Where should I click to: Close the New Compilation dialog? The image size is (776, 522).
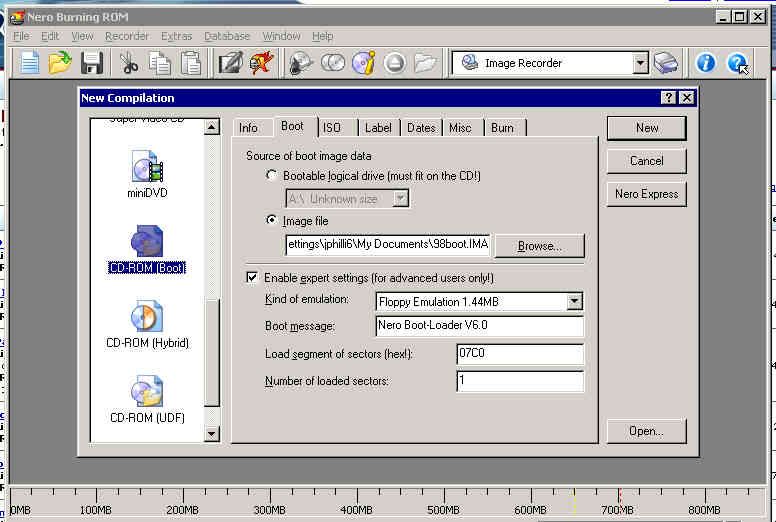687,97
